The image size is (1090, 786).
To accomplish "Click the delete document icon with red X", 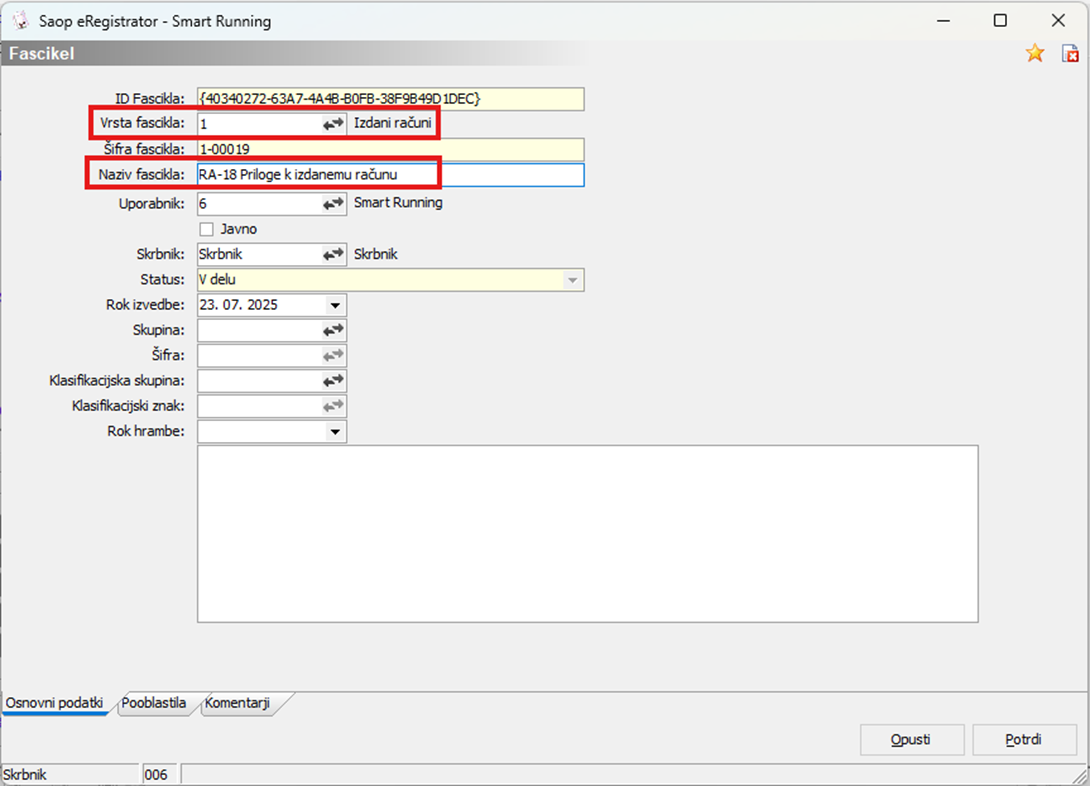I will click(x=1070, y=54).
